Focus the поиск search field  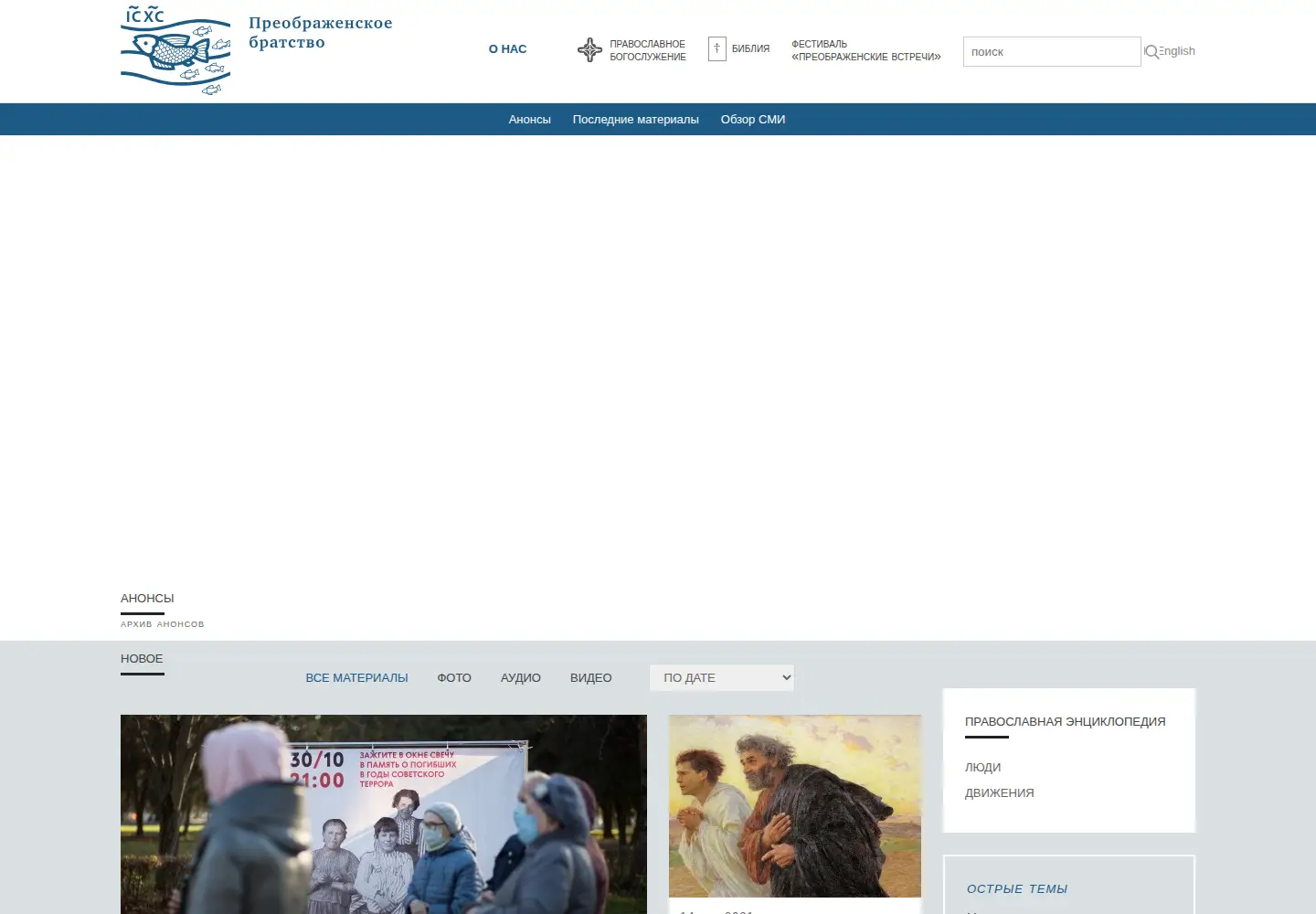point(1052,52)
